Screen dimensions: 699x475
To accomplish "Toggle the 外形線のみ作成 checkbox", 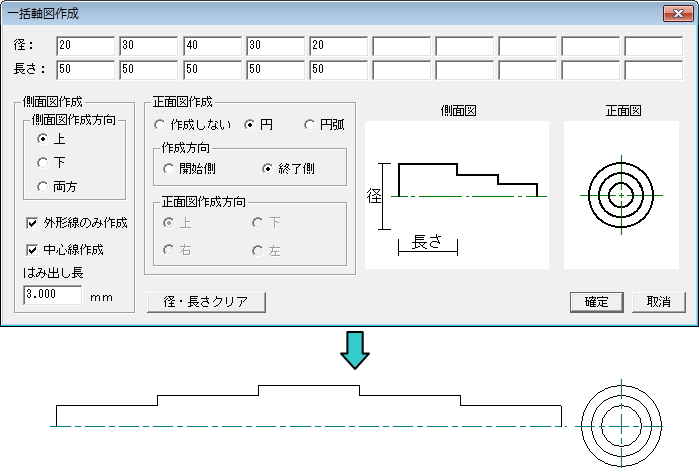I will point(33,222).
